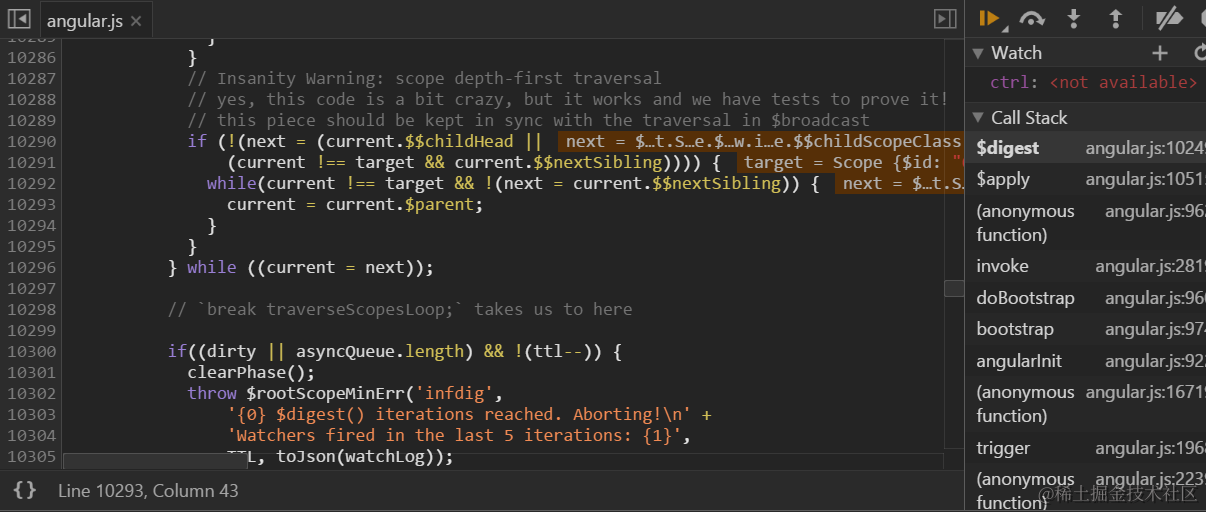
Task: Set breakpoint on line 10296
Action: (30, 267)
